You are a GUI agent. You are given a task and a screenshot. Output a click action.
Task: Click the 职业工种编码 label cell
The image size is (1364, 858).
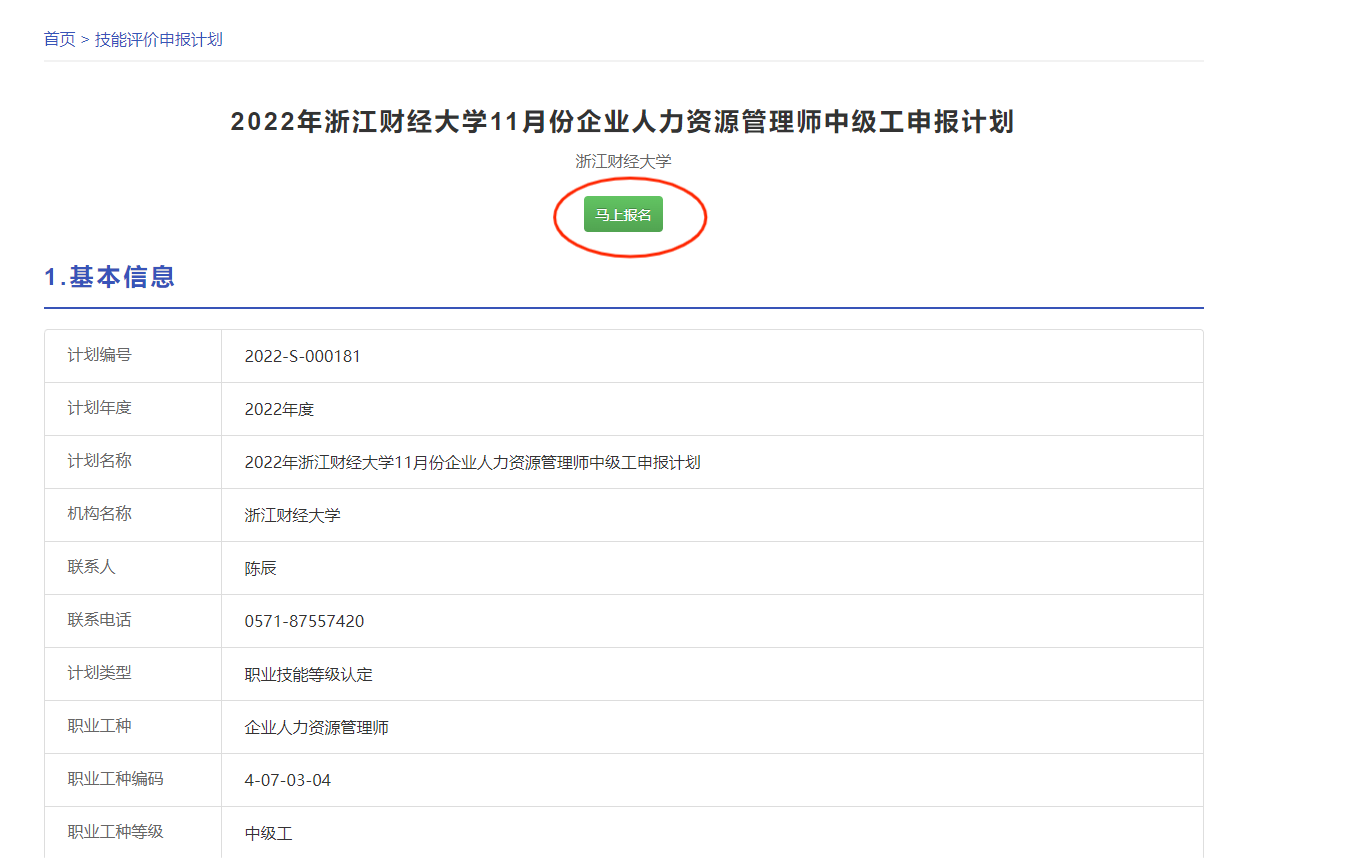[133, 780]
